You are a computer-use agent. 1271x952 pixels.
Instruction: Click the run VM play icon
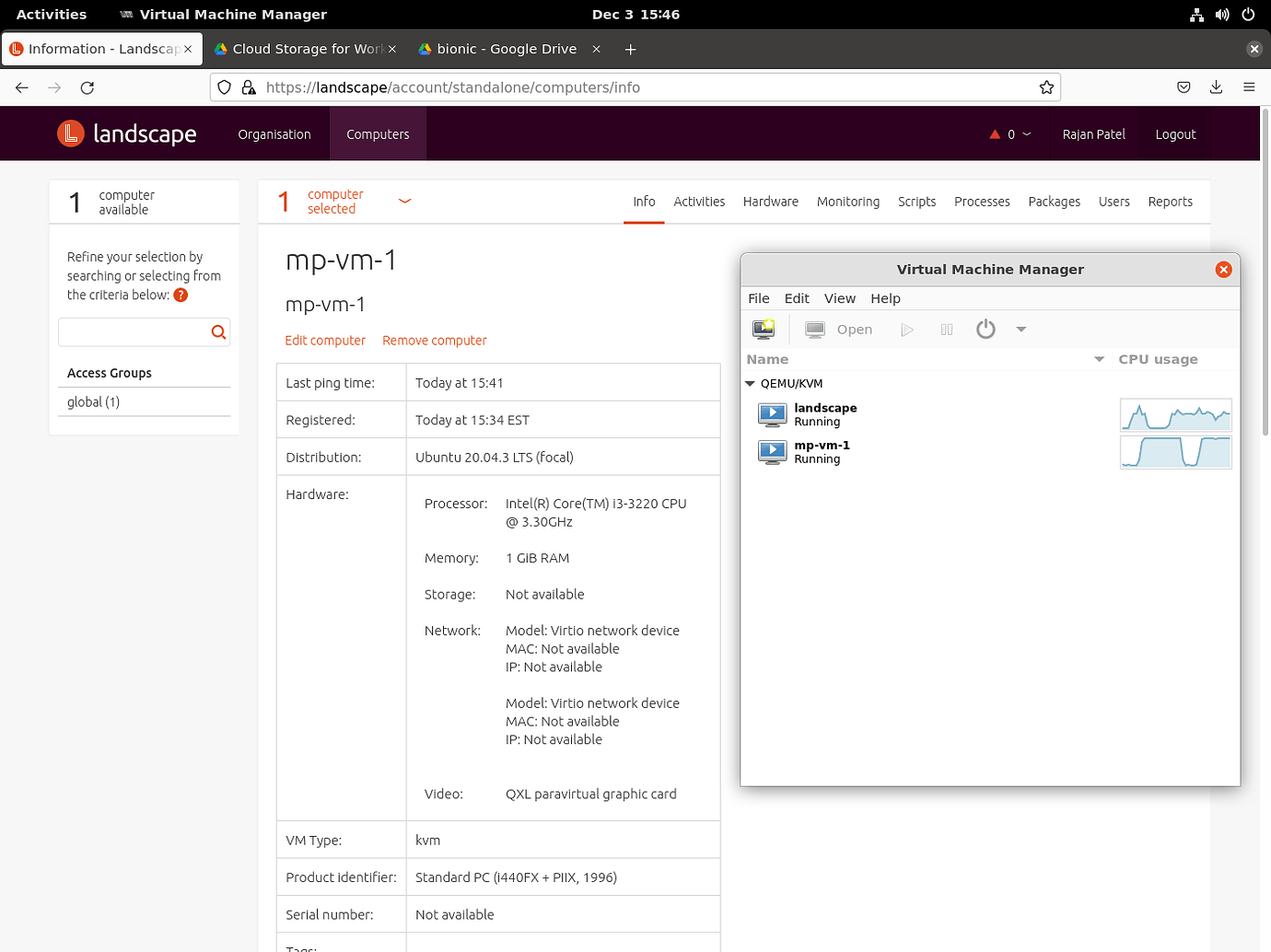pos(907,330)
